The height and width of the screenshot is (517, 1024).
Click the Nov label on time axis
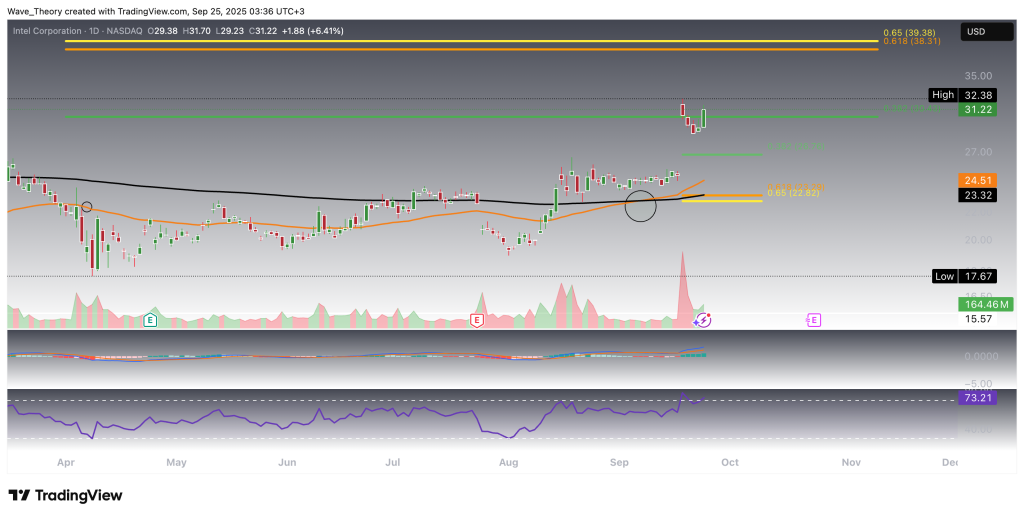[x=851, y=462]
